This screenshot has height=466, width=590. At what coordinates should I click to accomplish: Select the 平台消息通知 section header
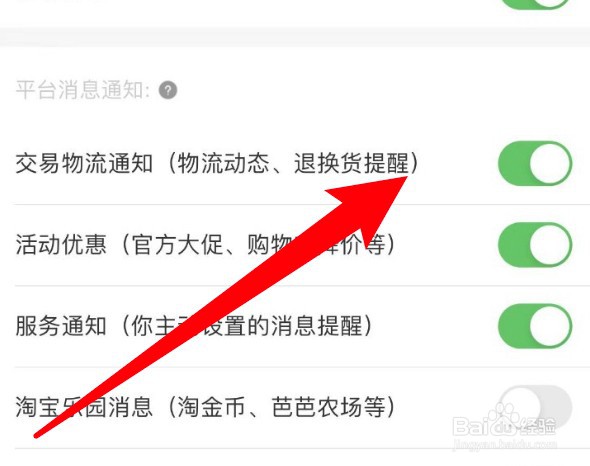(x=83, y=90)
